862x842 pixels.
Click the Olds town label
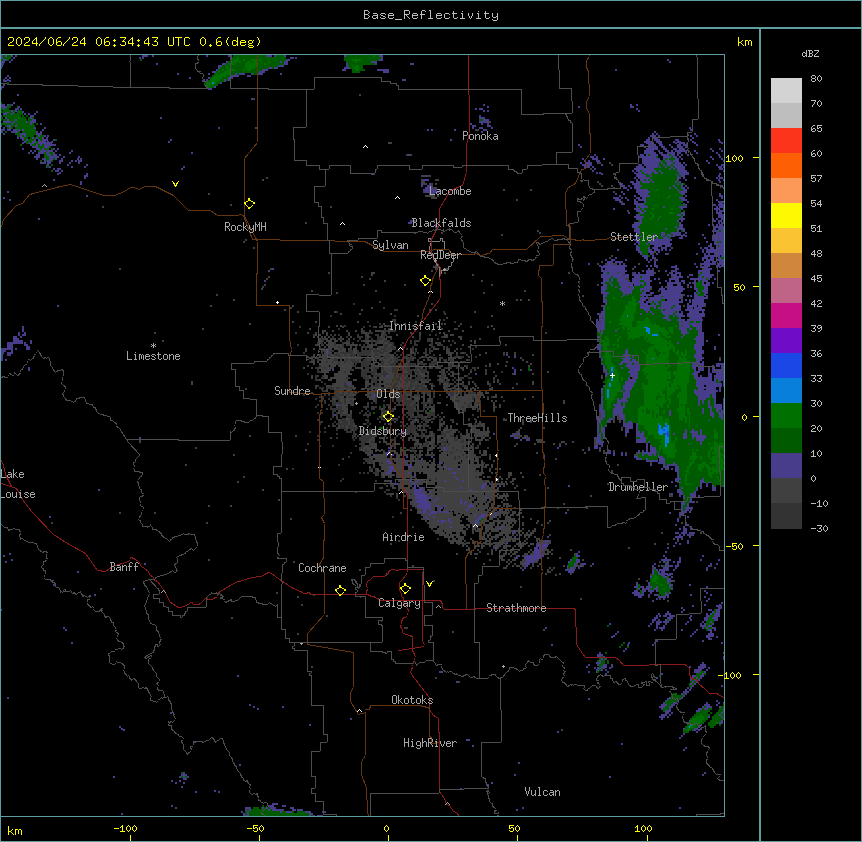(x=388, y=394)
